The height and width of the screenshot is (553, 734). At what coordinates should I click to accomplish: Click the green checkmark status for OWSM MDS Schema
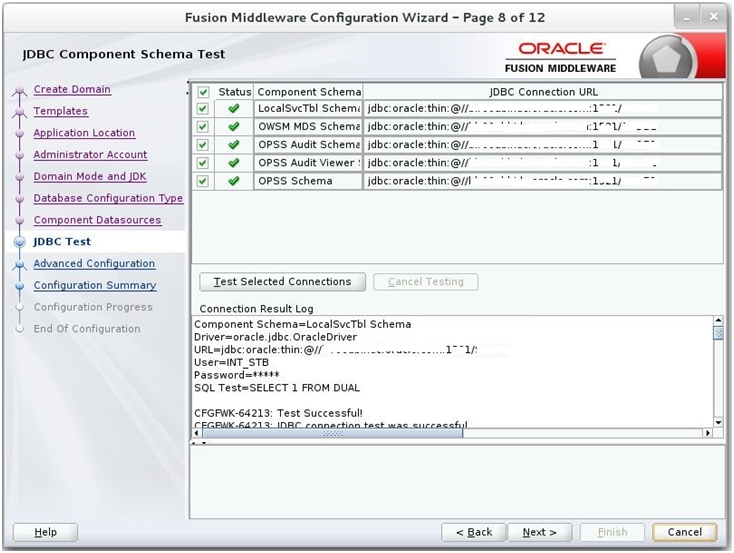point(234,126)
